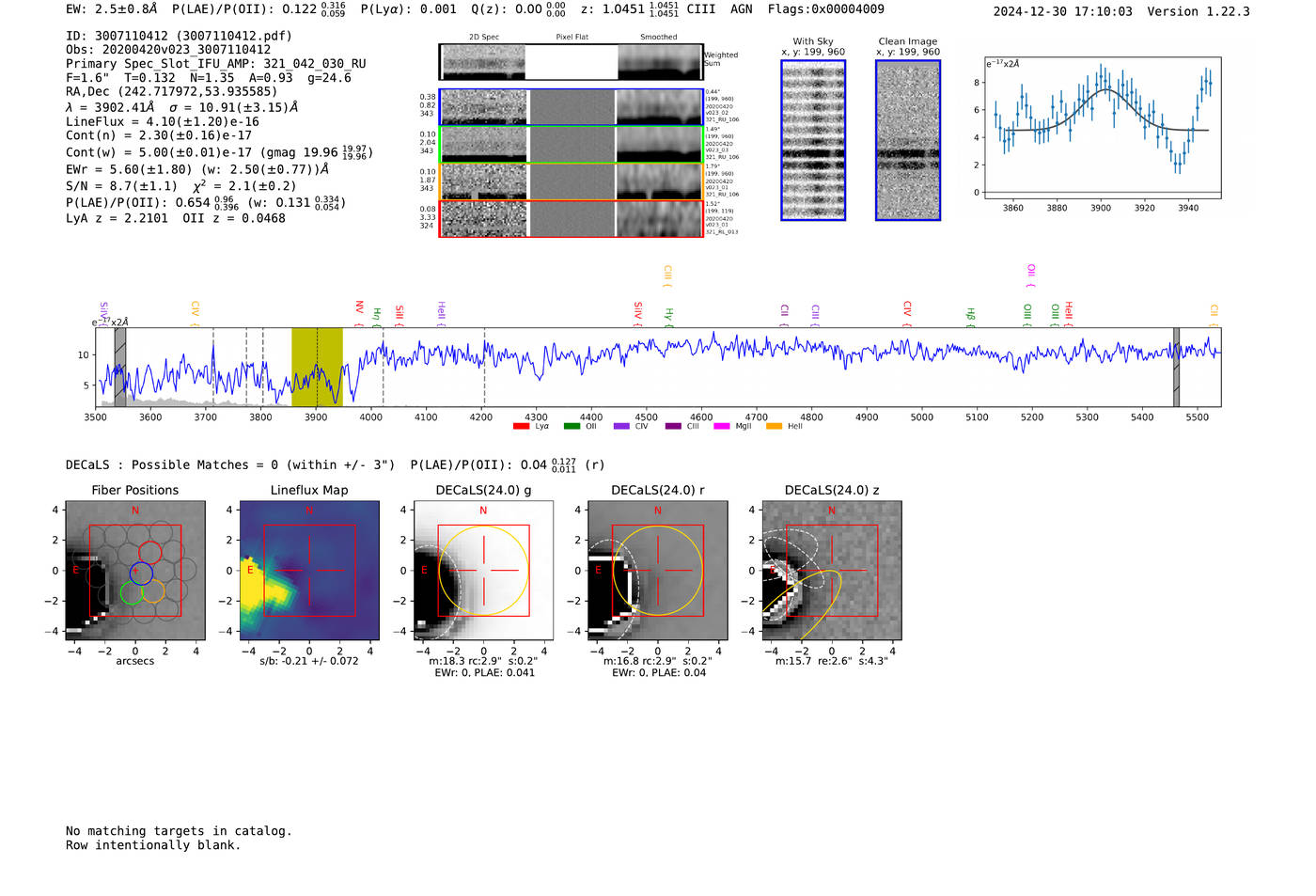This screenshot has height=896, width=1316.
Task: Select the 'ID: 3007110412' line
Action: point(179,36)
